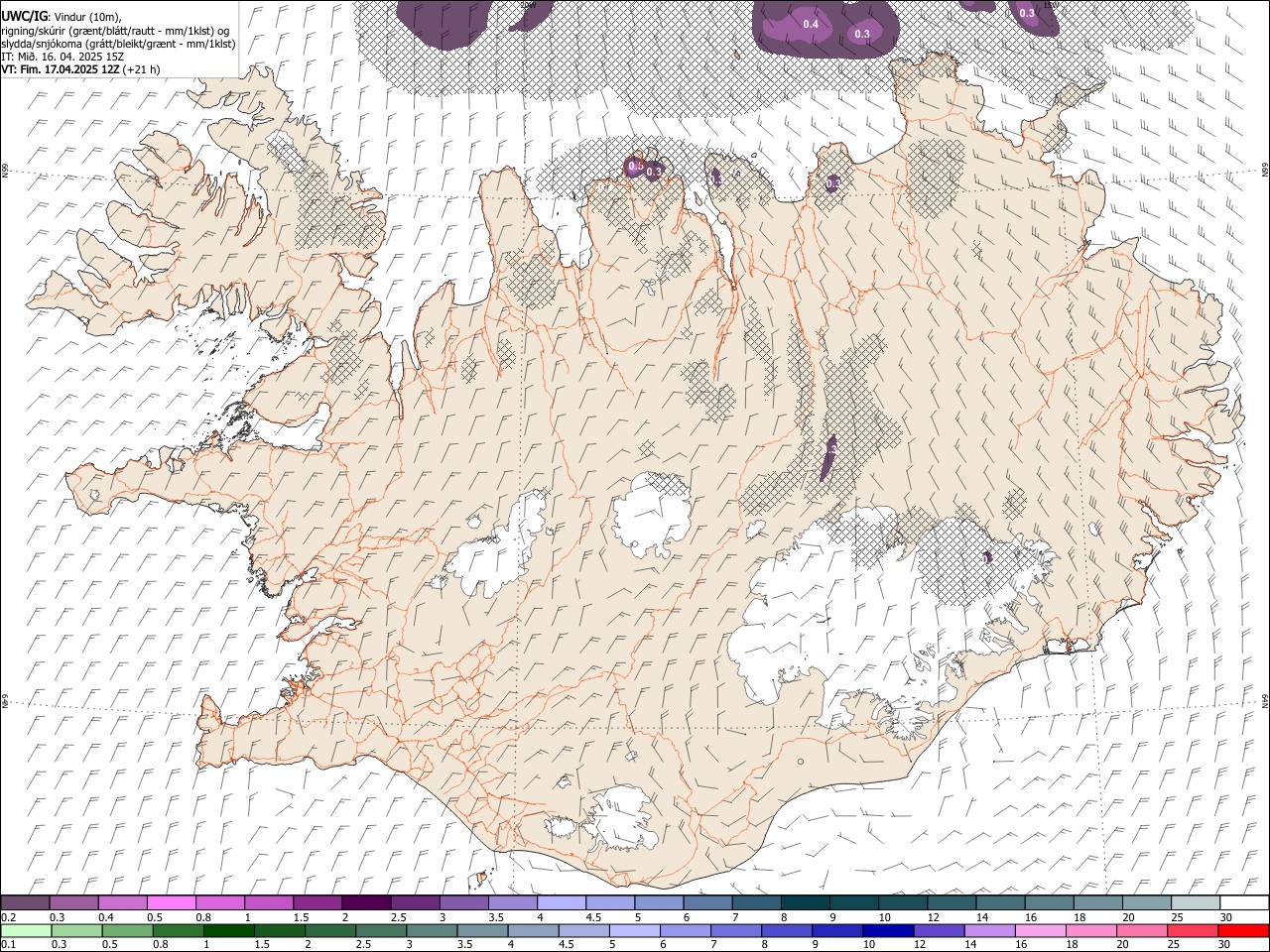Click initial time 'Mið. 16. 04. 2025 15Z'
The height and width of the screenshot is (952, 1270).
(71, 57)
